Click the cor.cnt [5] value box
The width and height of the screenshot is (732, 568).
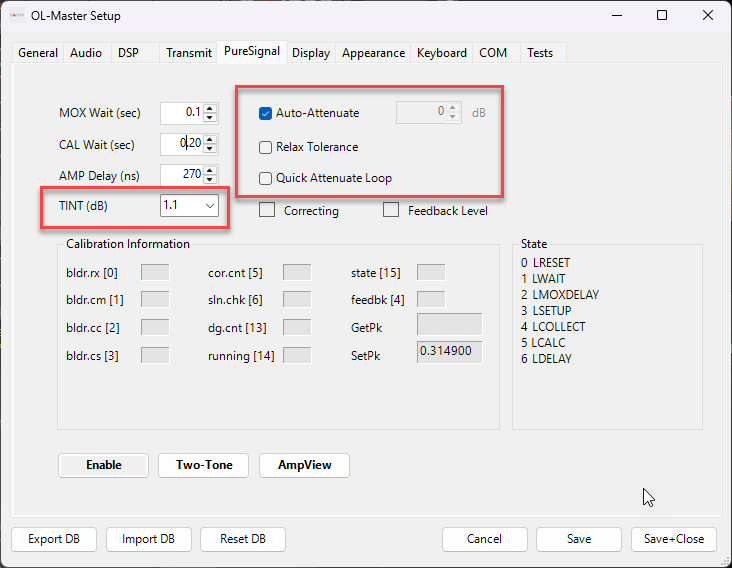(297, 272)
